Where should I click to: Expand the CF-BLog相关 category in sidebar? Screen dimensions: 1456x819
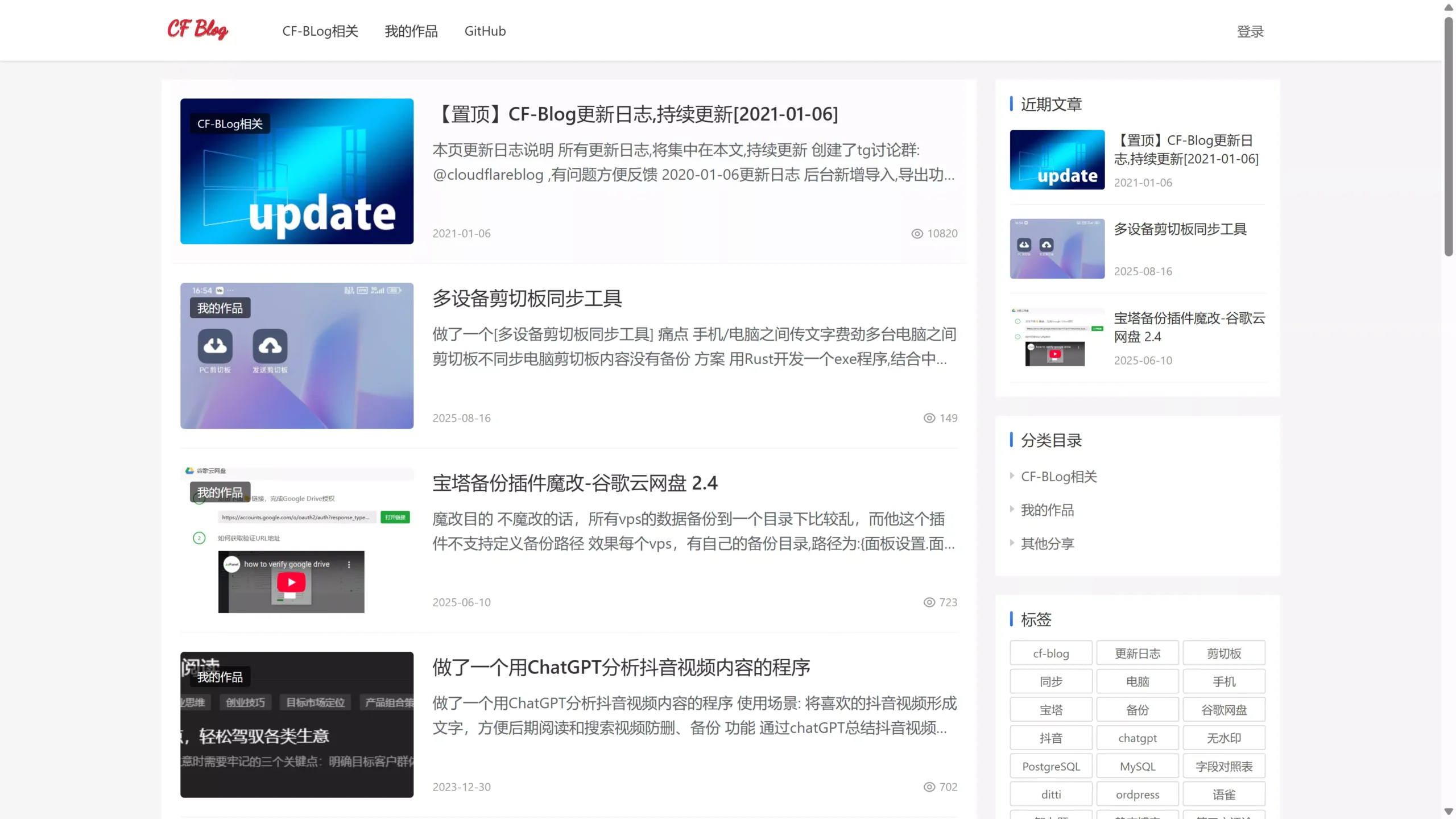[1058, 477]
